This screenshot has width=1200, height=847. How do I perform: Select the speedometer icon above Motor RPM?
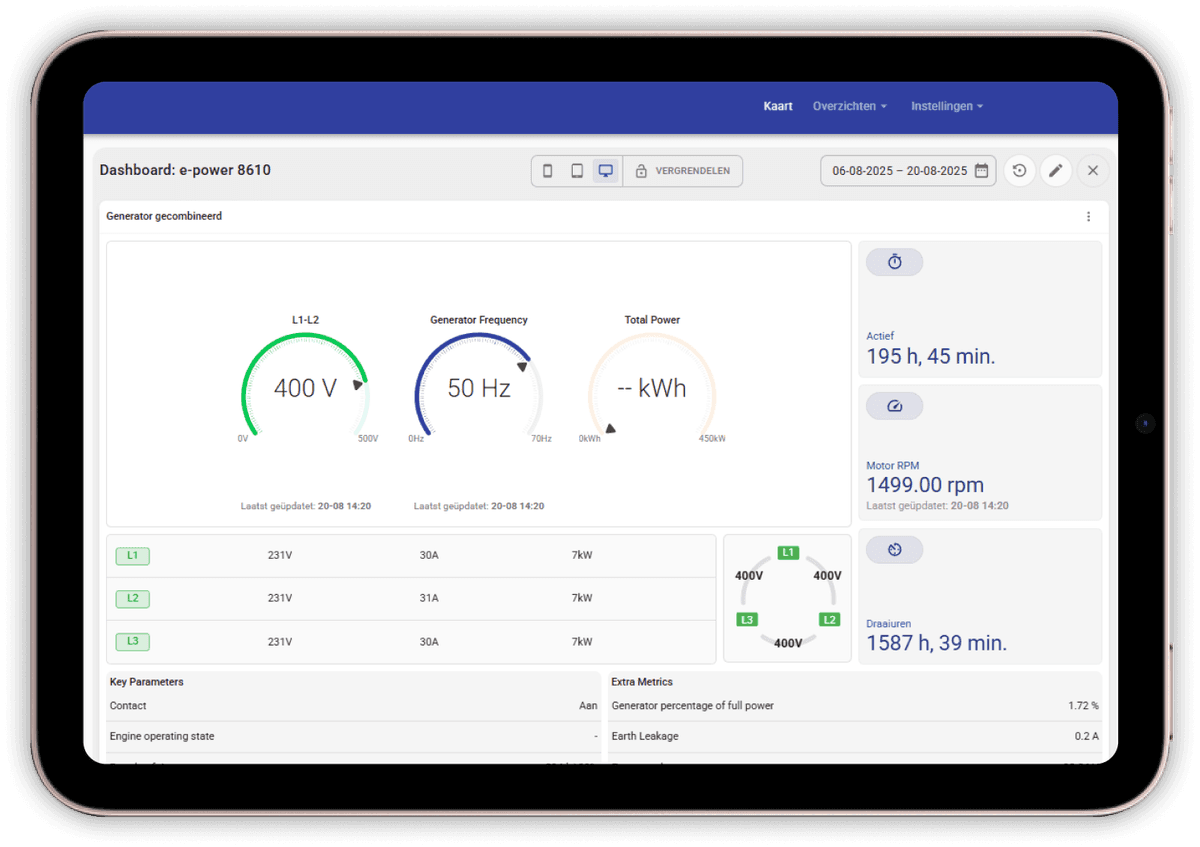pyautogui.click(x=894, y=405)
